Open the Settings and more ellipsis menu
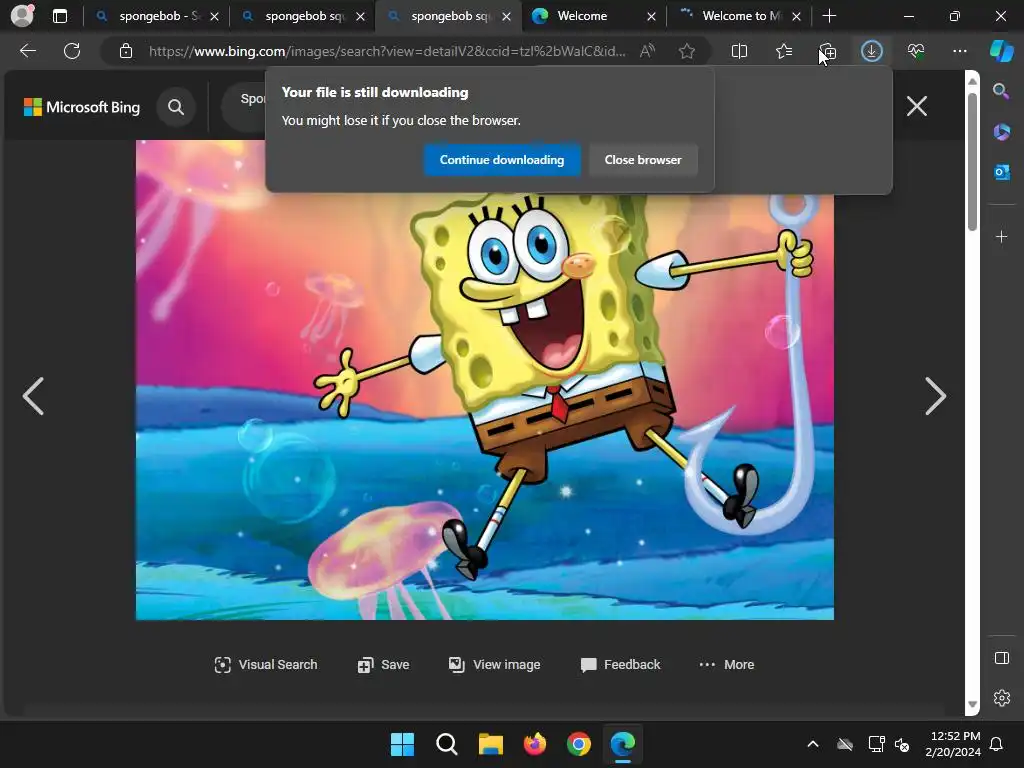 click(x=959, y=51)
